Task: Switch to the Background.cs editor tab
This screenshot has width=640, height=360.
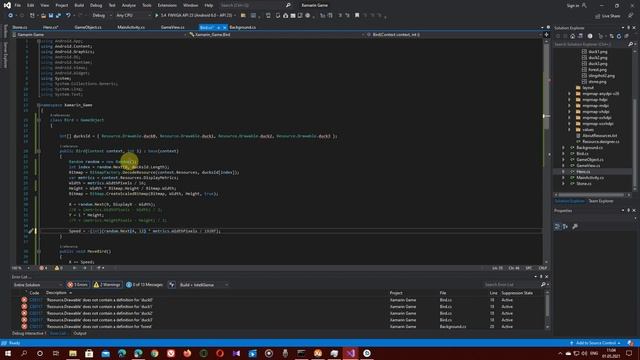Action: [x=242, y=27]
